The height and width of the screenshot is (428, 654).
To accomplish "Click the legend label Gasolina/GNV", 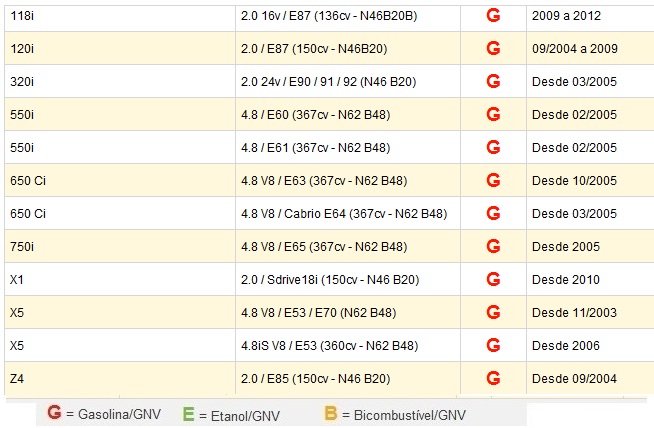I will [x=119, y=414].
